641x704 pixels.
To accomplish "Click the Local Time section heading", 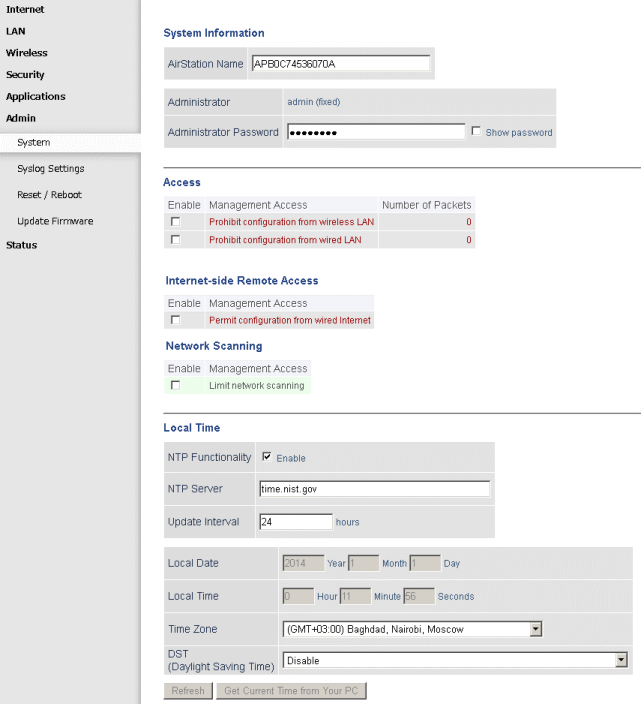I will pos(192,428).
